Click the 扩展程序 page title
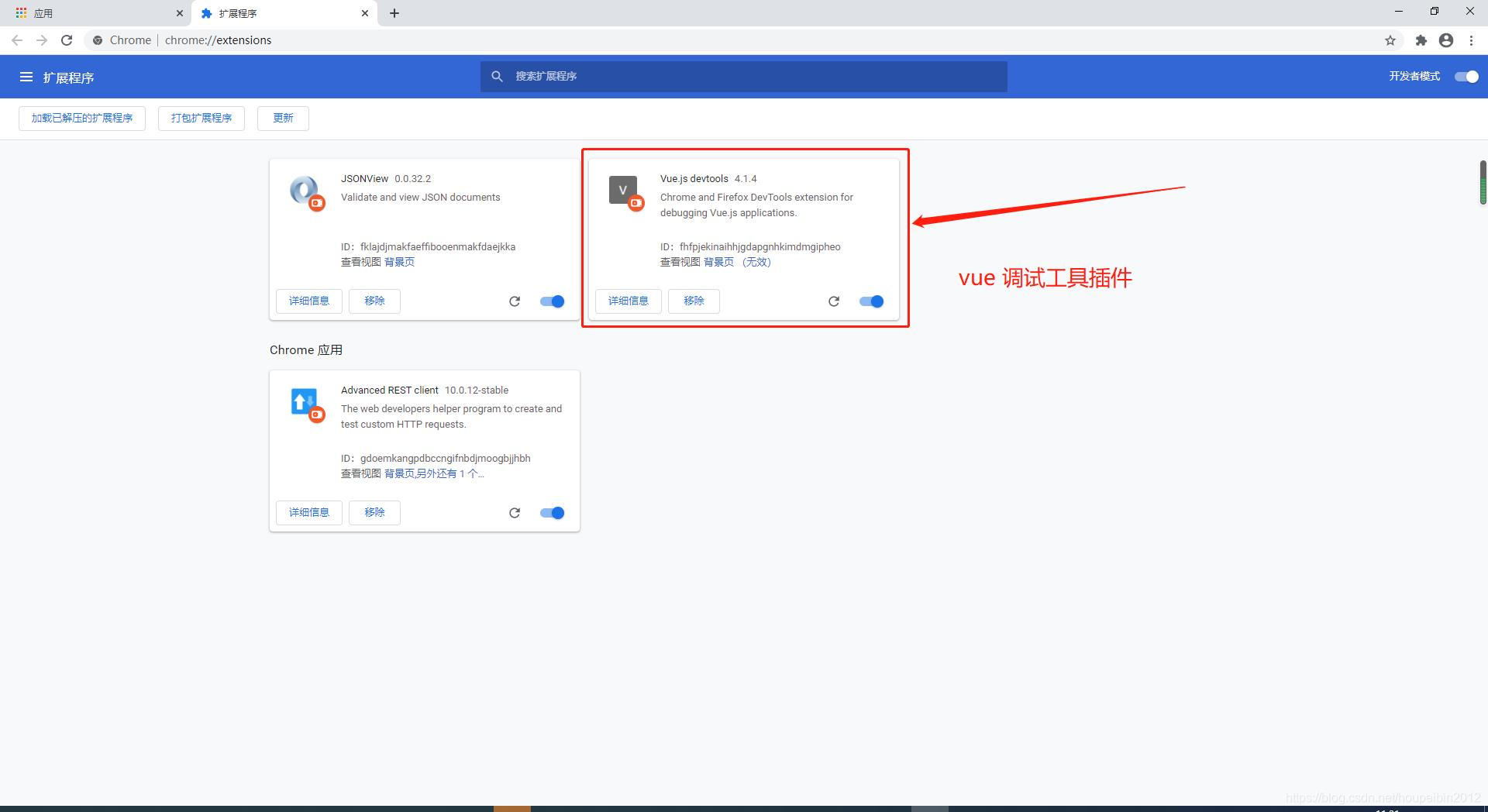Image resolution: width=1488 pixels, height=812 pixels. click(68, 77)
